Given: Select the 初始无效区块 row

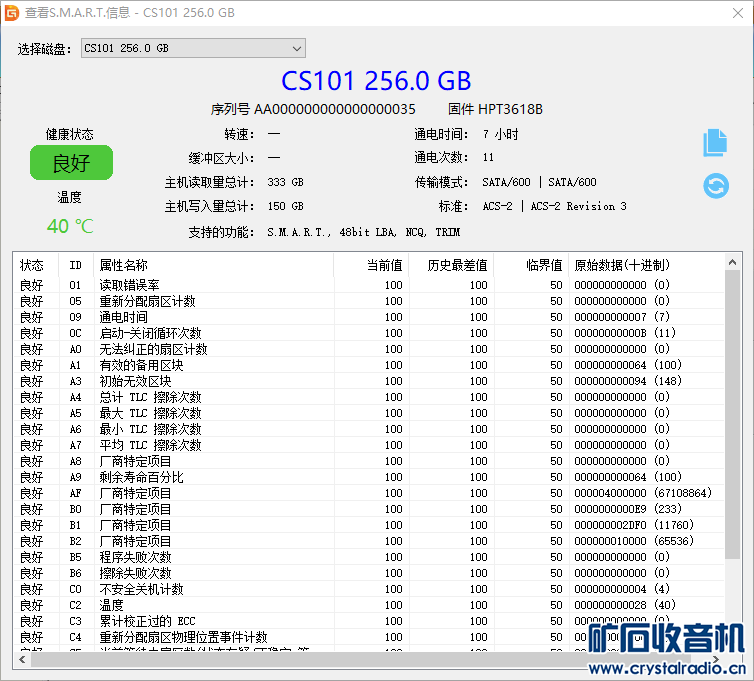Looking at the screenshot, I should pos(368,381).
